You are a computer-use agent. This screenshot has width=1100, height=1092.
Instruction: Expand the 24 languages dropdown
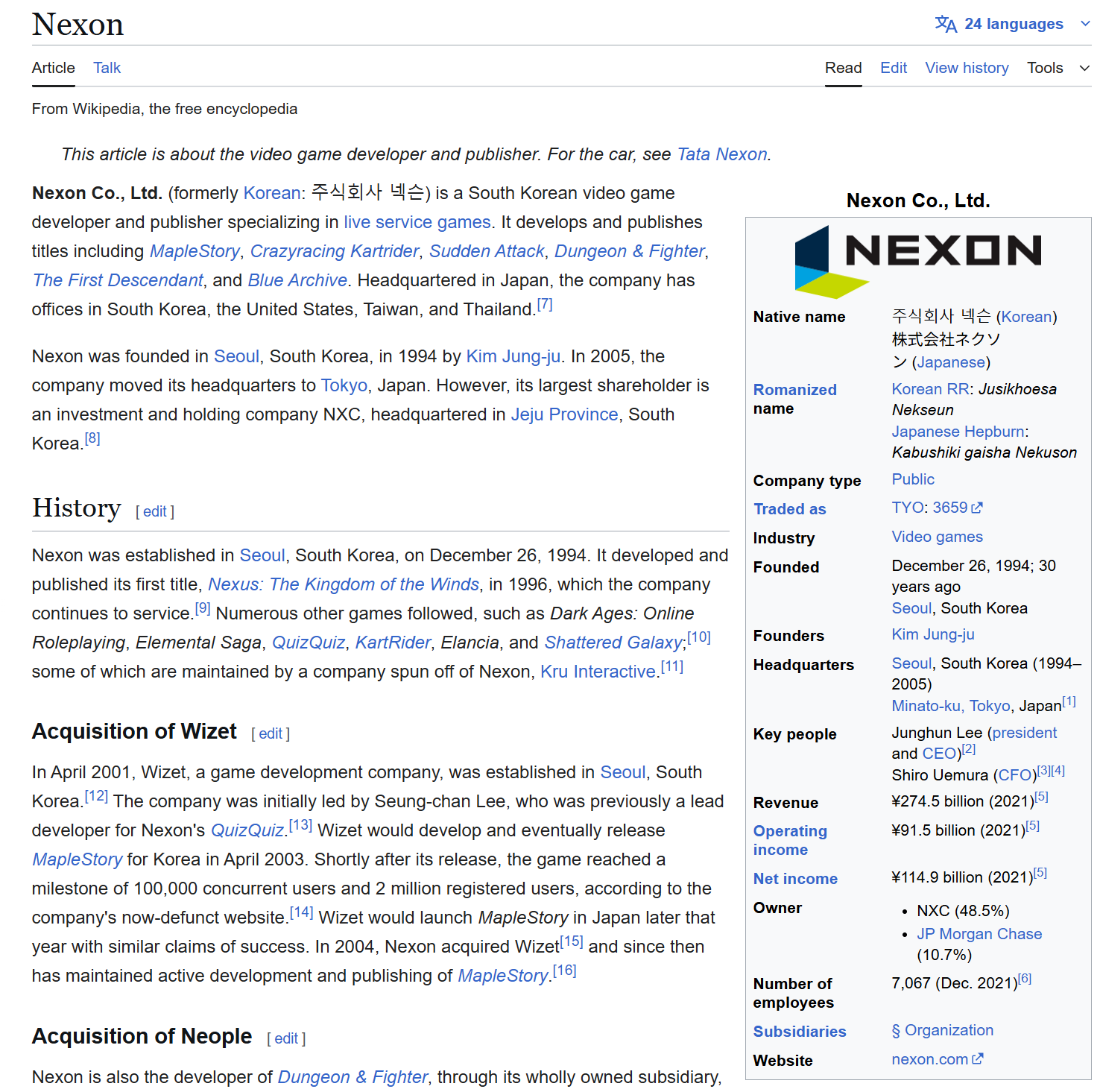[x=1013, y=24]
